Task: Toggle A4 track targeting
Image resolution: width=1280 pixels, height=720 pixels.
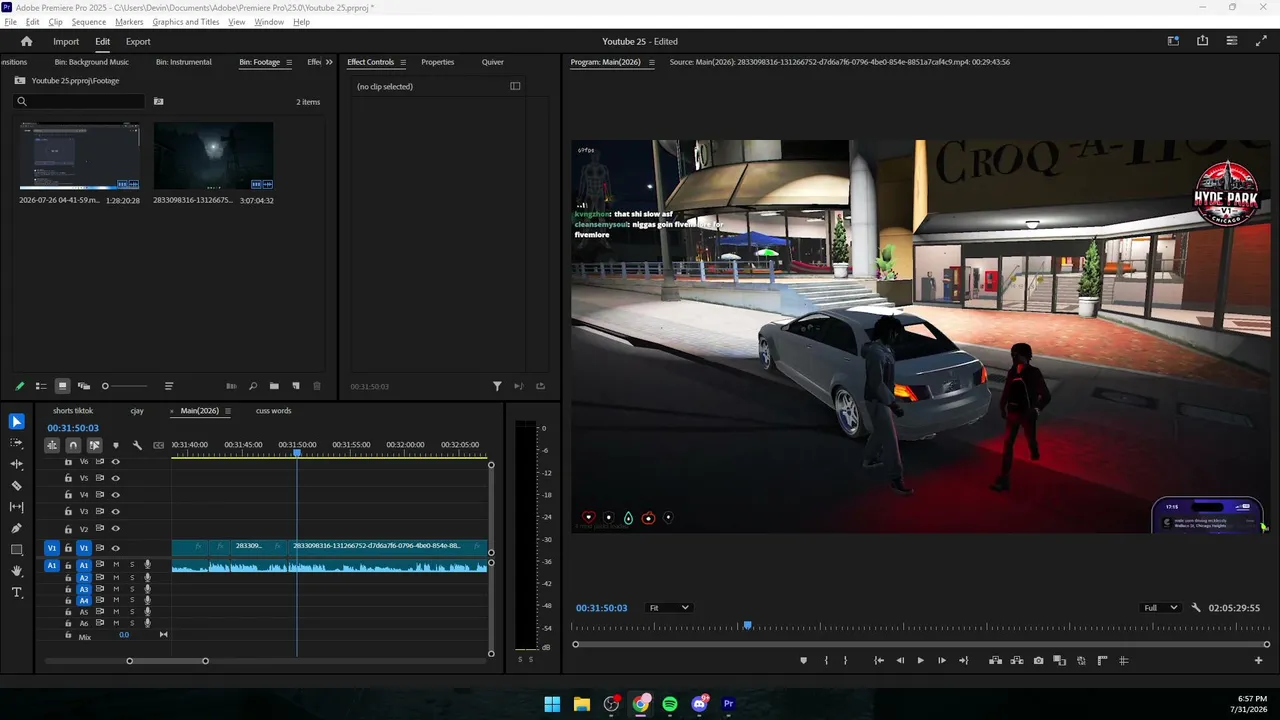Action: [x=84, y=601]
